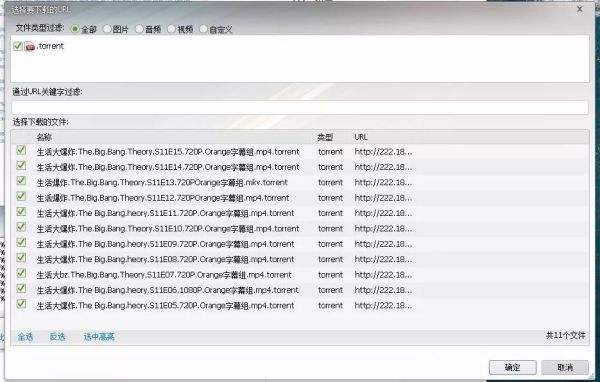This screenshot has height=382, width=600.
Task: Select file name S11E08.720P.Orange字幕组.mp4.torrent
Action: point(165,259)
